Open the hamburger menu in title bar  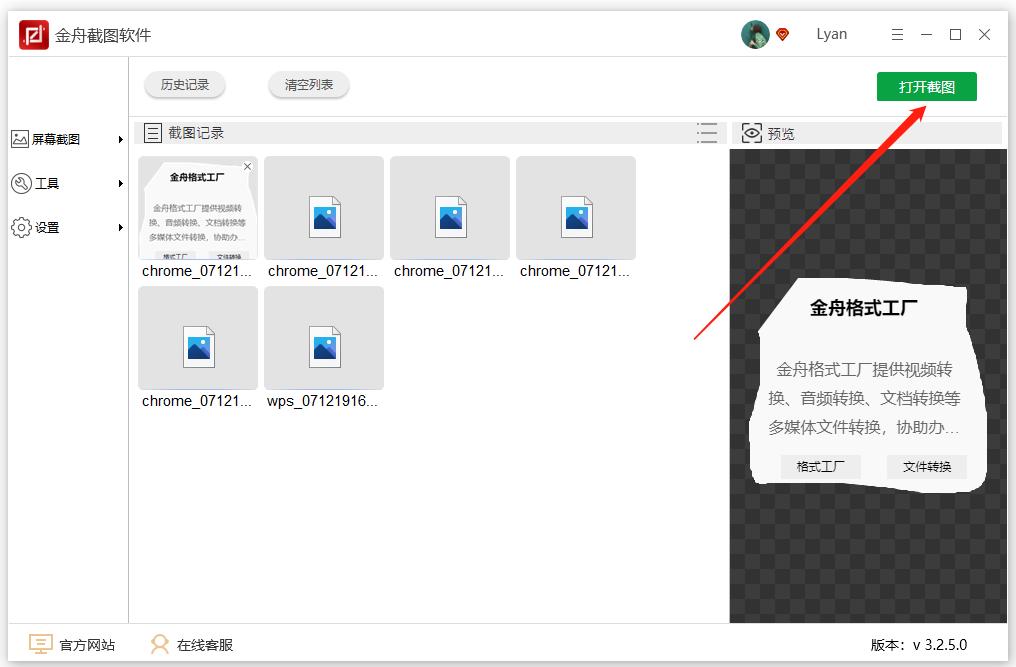coord(897,33)
